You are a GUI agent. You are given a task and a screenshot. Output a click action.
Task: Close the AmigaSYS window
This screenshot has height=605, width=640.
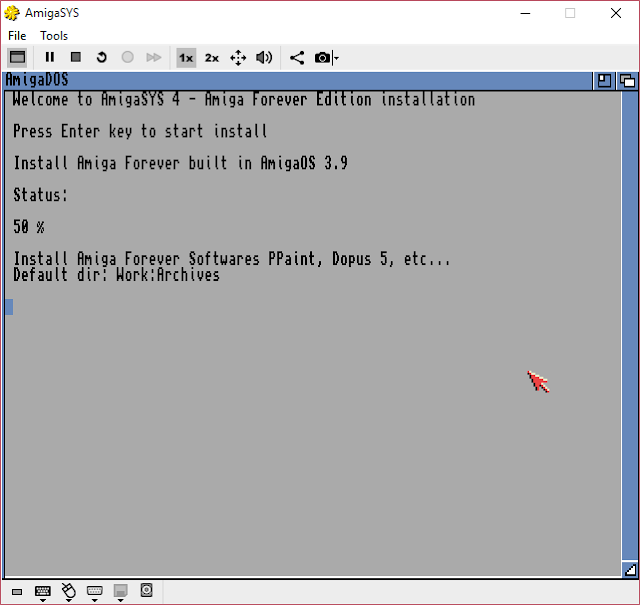616,13
